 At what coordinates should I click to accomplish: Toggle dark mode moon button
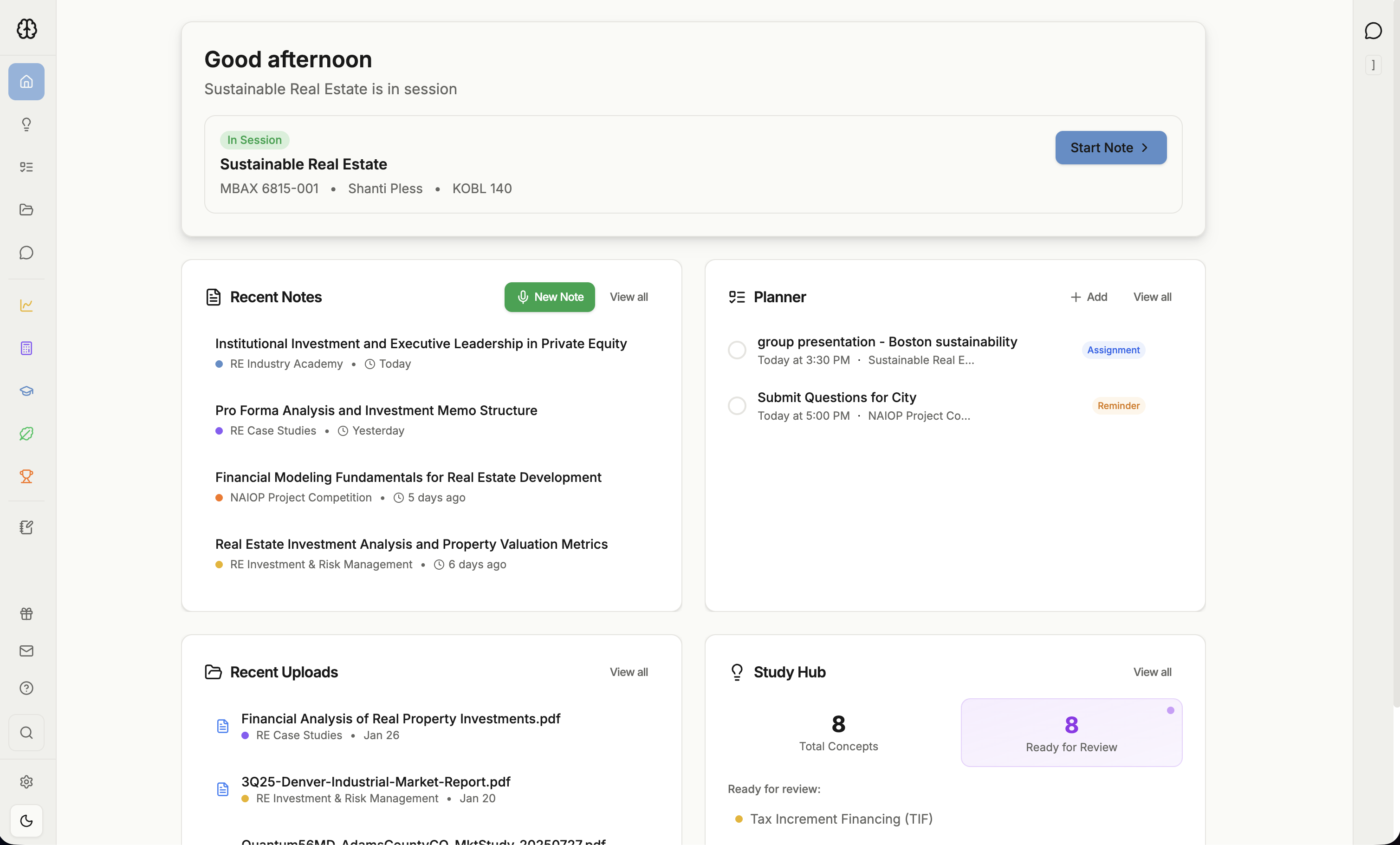[26, 820]
